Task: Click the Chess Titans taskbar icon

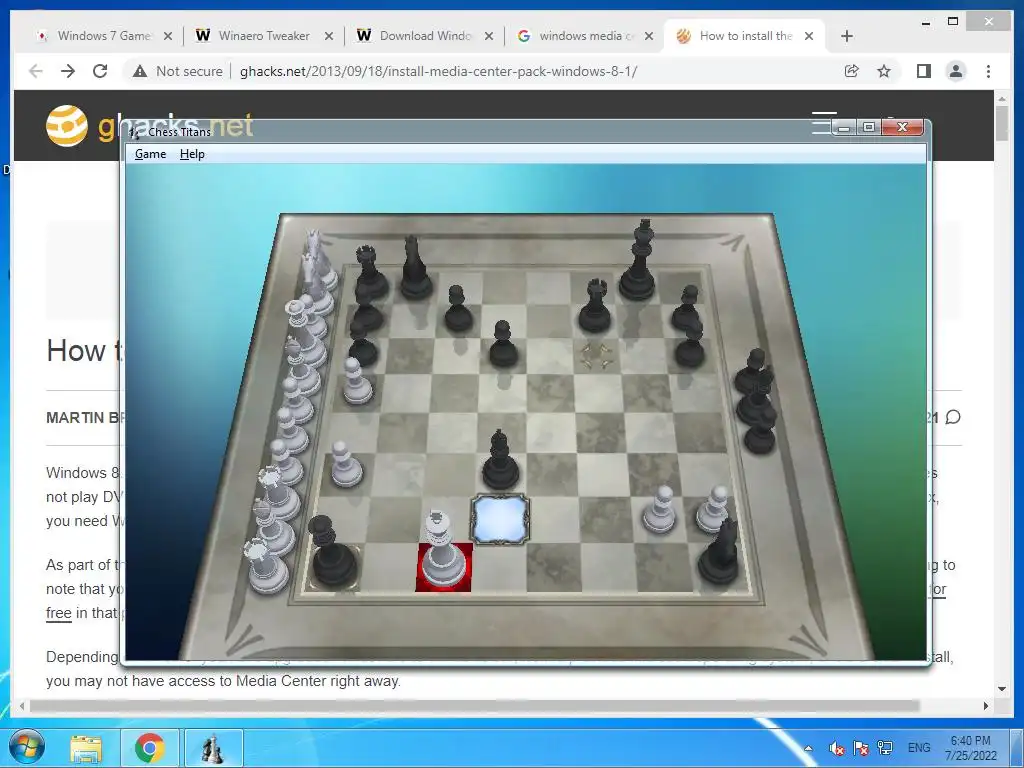Action: tap(214, 748)
